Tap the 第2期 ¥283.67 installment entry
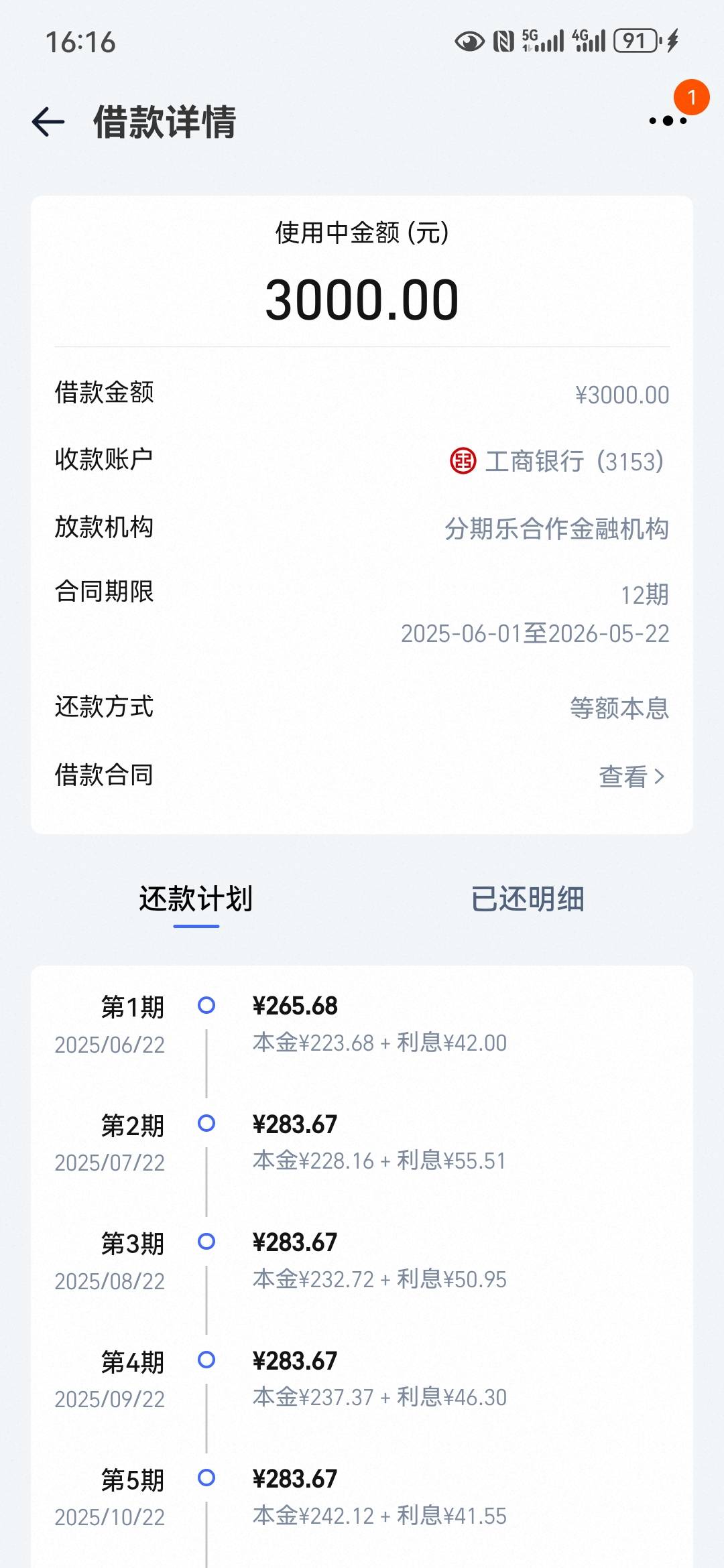The image size is (724, 1568). [362, 1142]
